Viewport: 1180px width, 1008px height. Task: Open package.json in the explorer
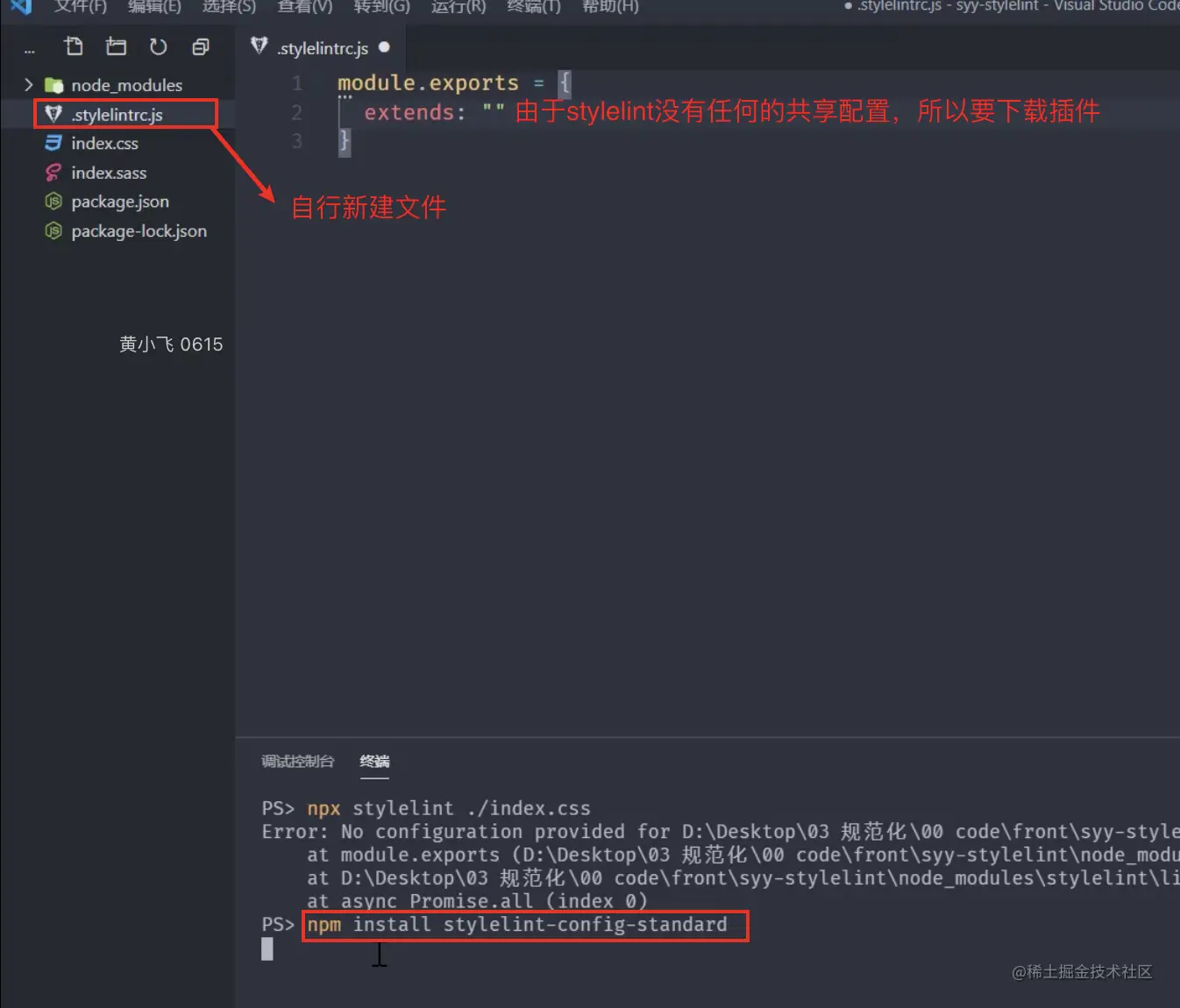[x=117, y=202]
